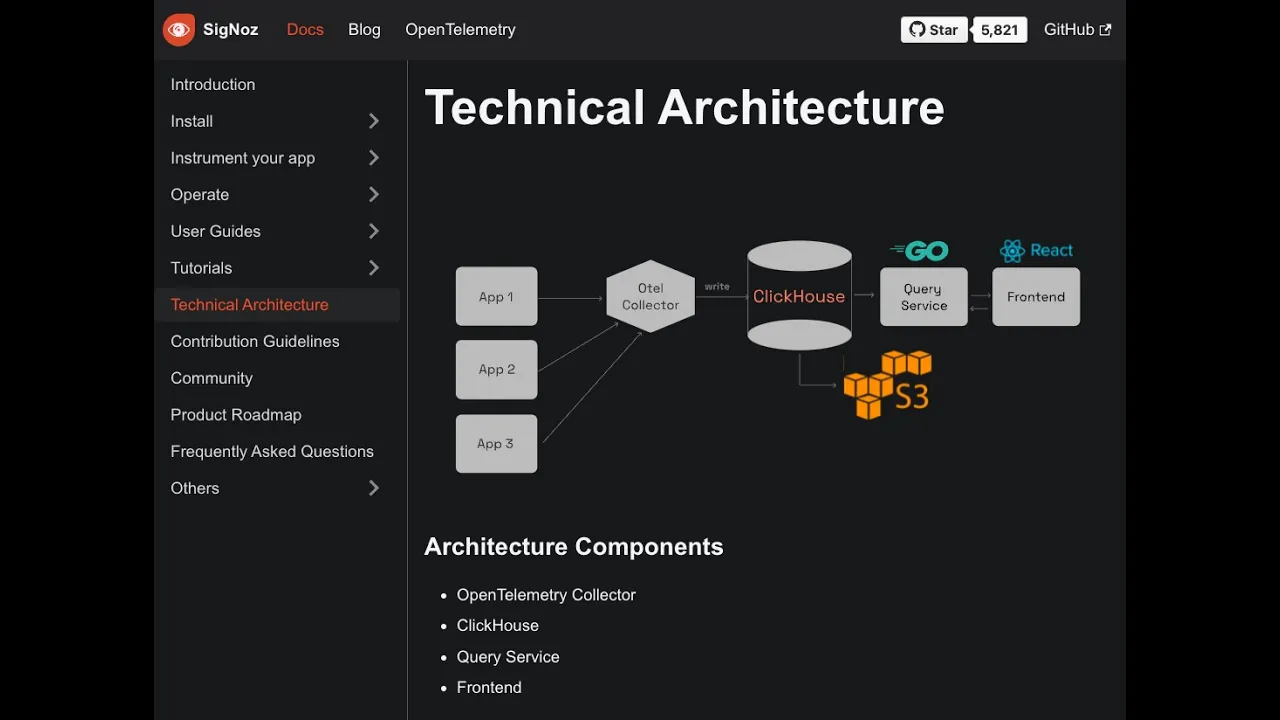The image size is (1280, 720).
Task: Click the ClickHouse bullet text
Action: [498, 626]
